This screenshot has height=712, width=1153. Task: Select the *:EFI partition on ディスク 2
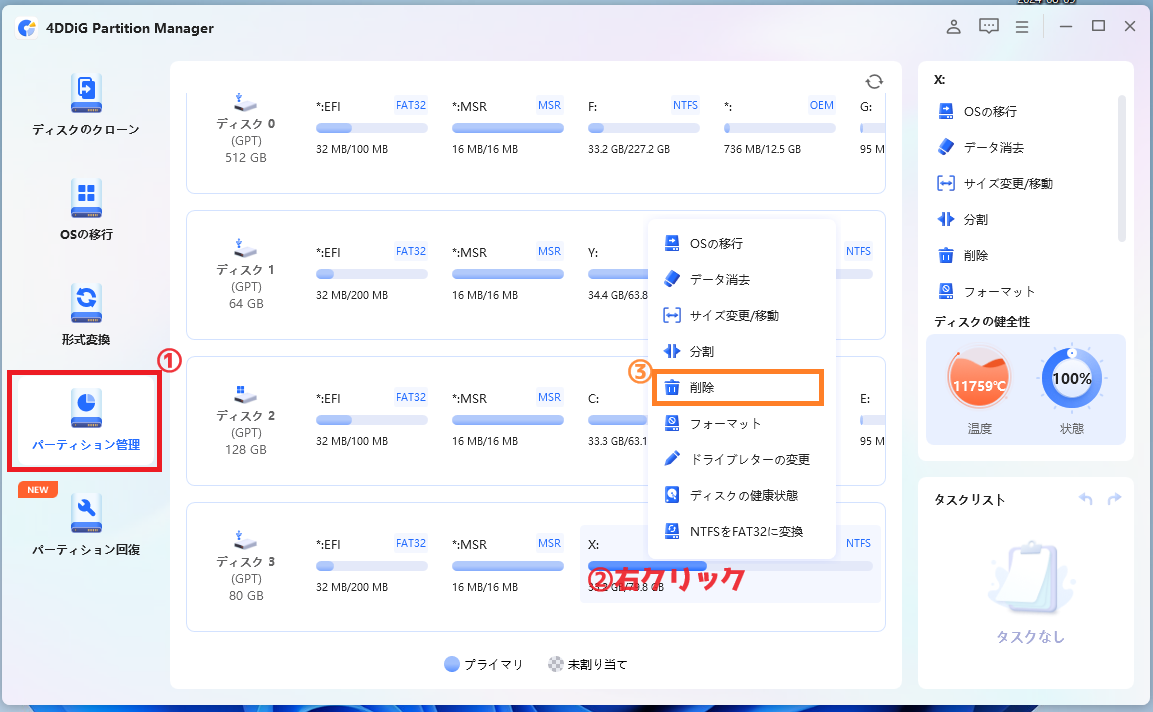point(372,419)
